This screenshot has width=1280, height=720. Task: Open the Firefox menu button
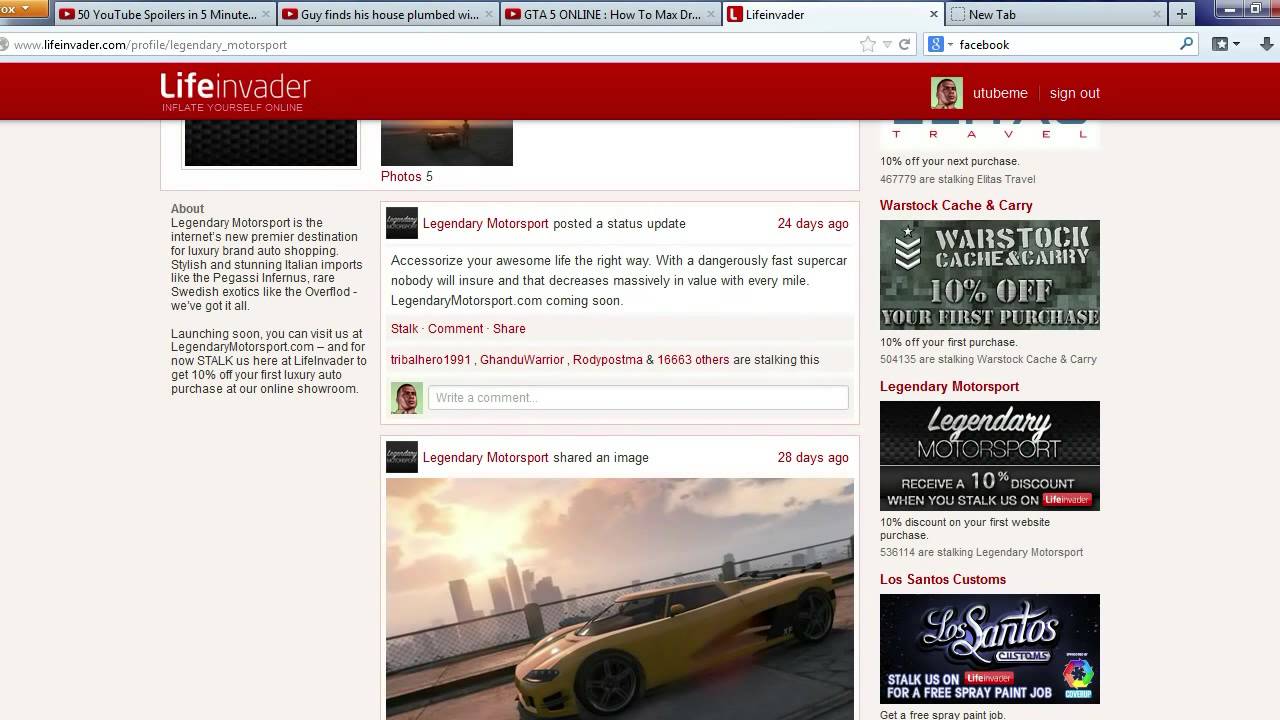click(23, 10)
